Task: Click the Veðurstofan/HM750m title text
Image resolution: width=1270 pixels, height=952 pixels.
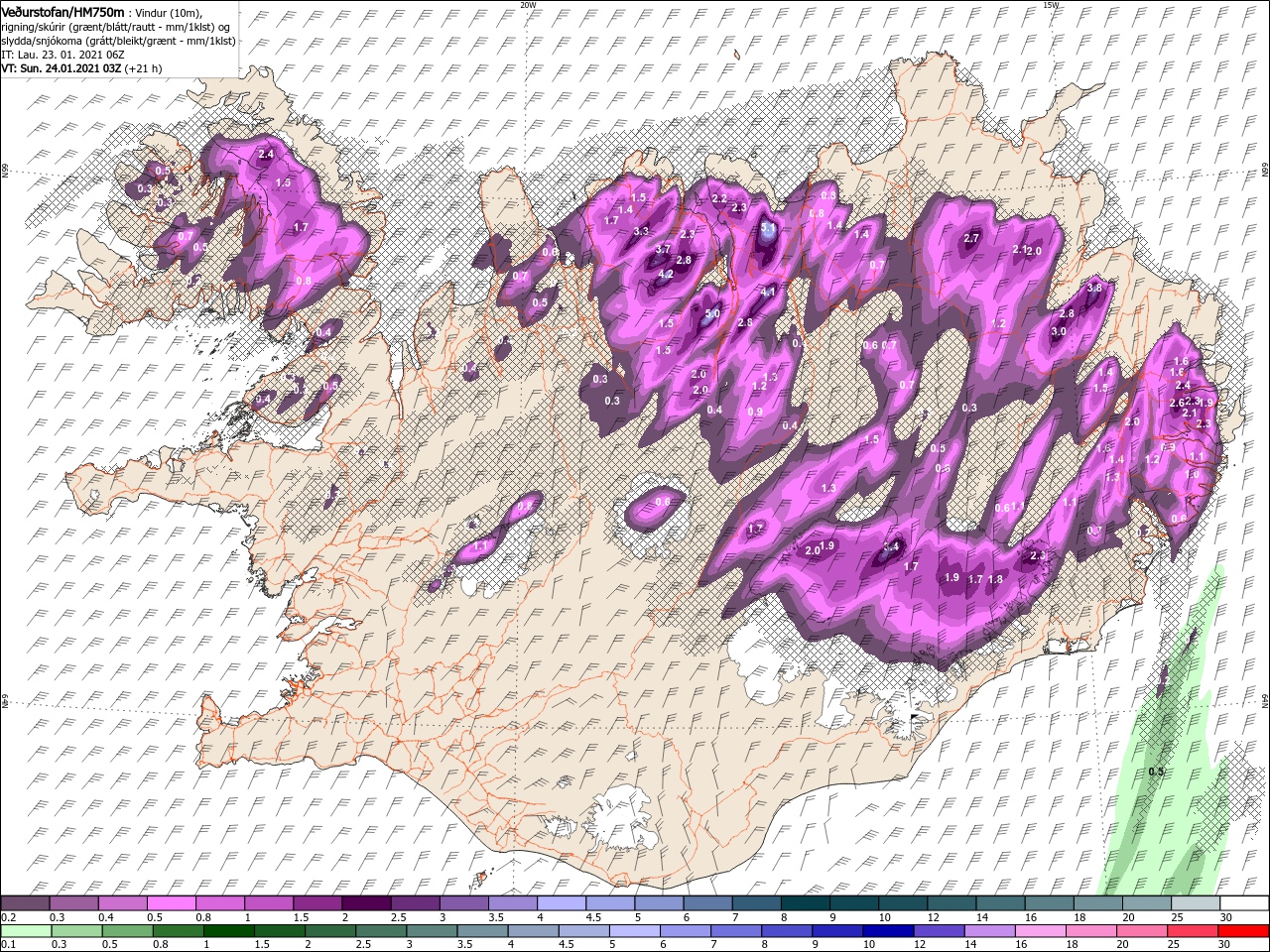Action: [x=62, y=11]
